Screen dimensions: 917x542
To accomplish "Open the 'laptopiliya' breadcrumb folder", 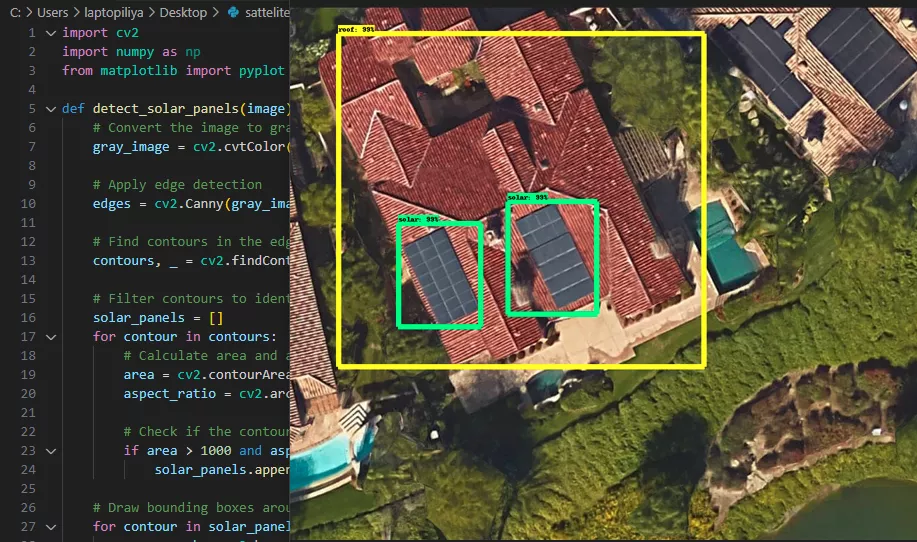I will point(124,13).
